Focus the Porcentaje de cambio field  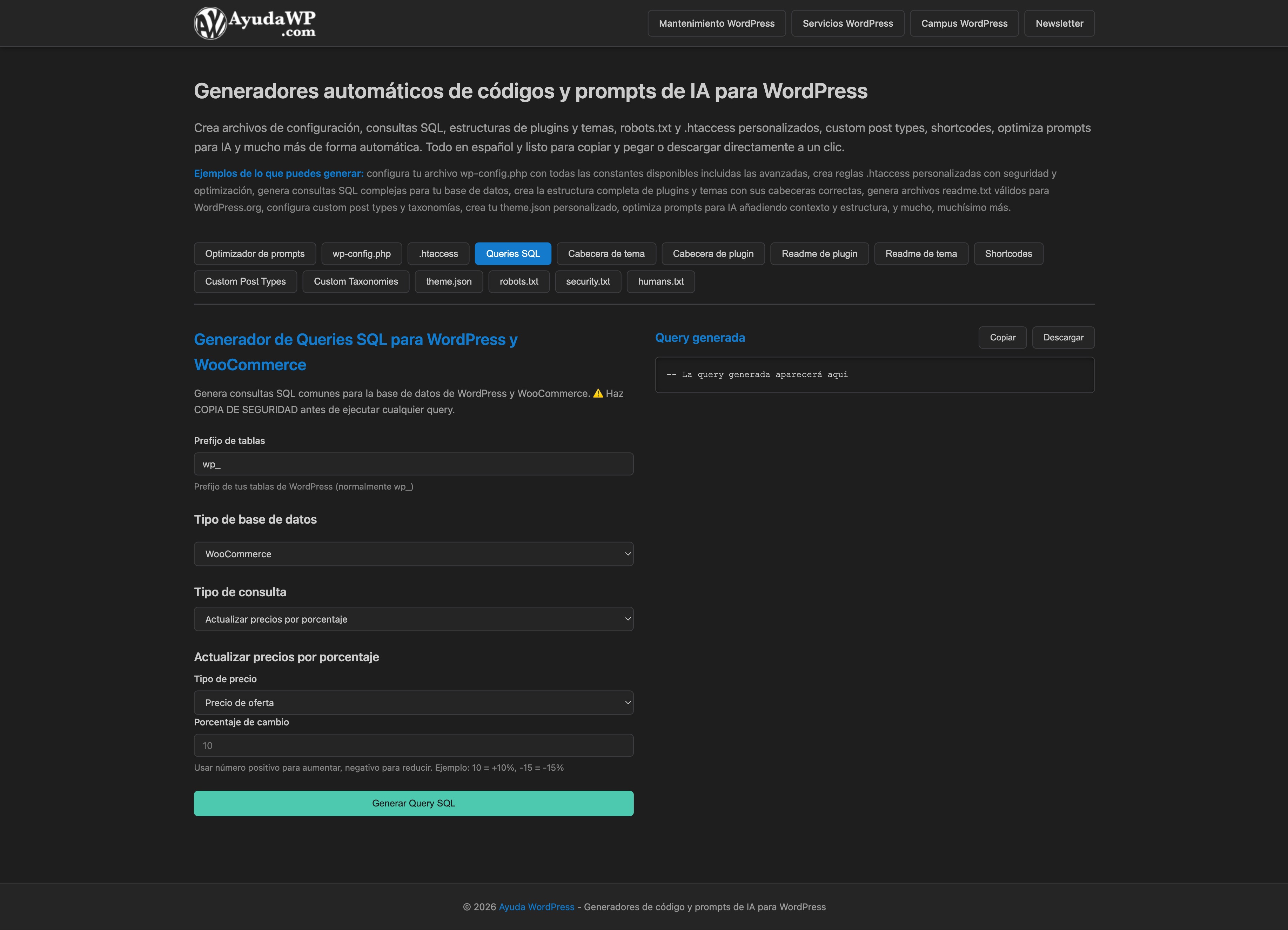click(x=413, y=745)
